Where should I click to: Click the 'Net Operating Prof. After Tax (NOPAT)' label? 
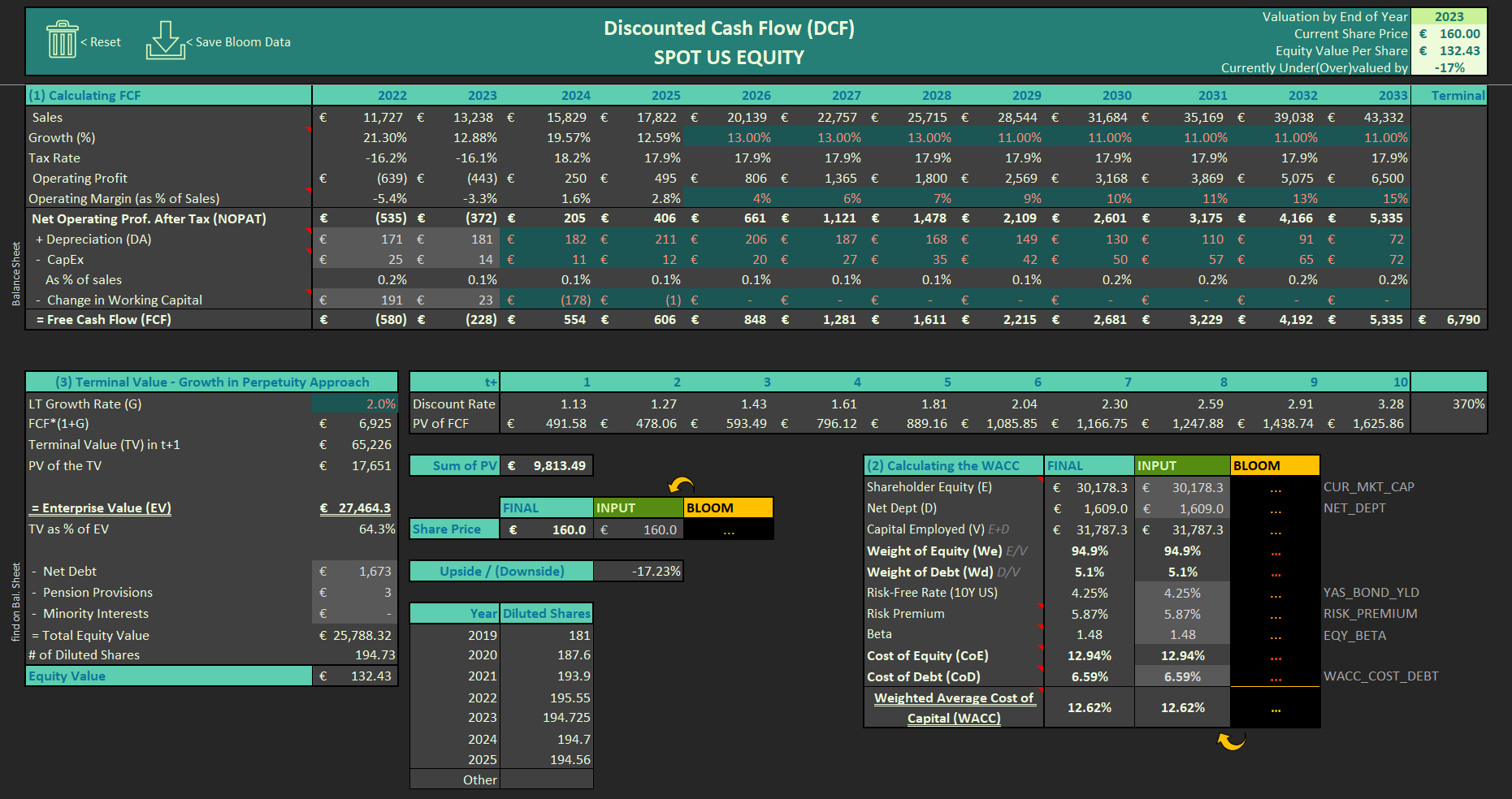point(149,218)
